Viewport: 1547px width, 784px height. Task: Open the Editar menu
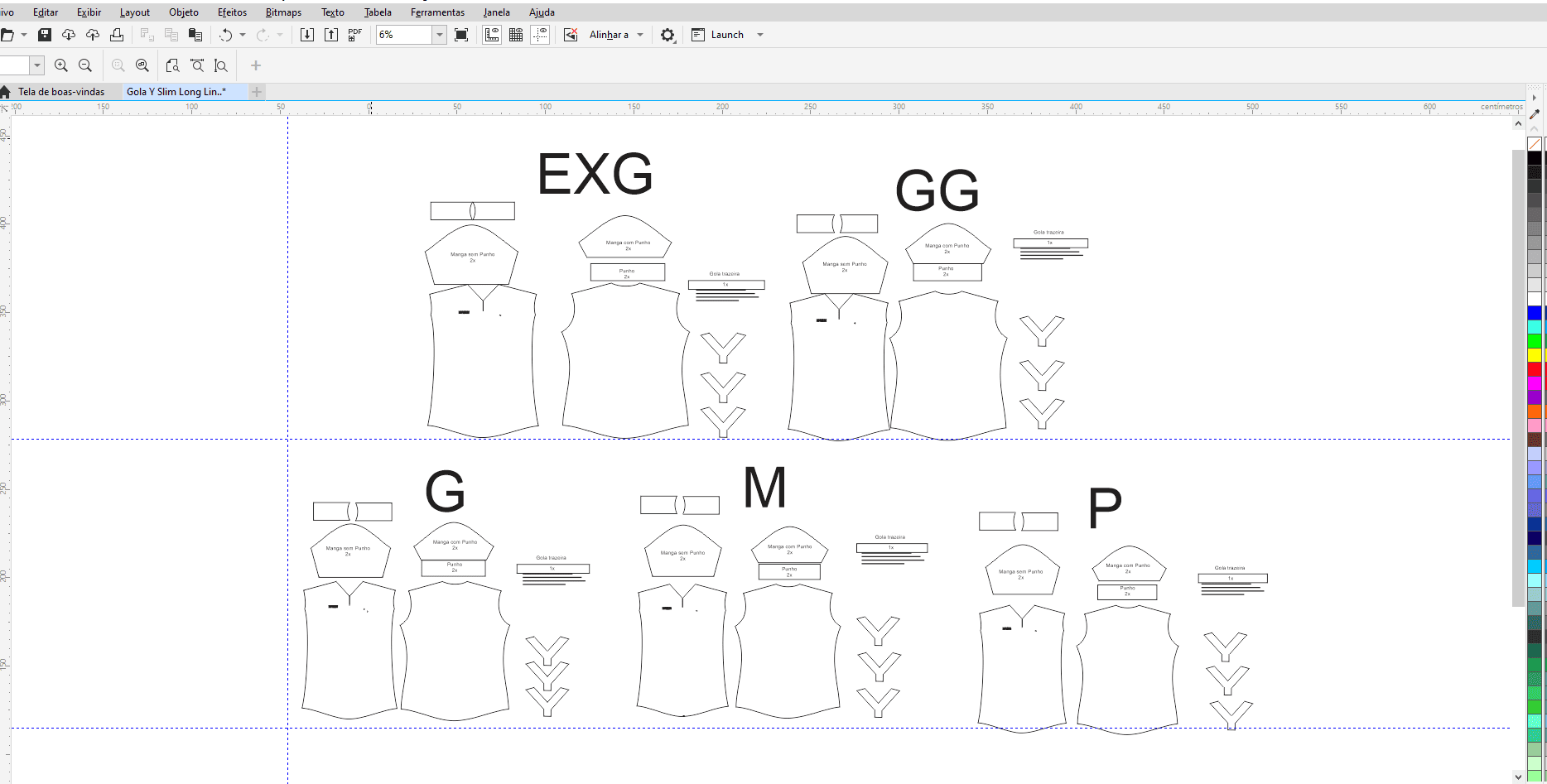click(x=46, y=12)
